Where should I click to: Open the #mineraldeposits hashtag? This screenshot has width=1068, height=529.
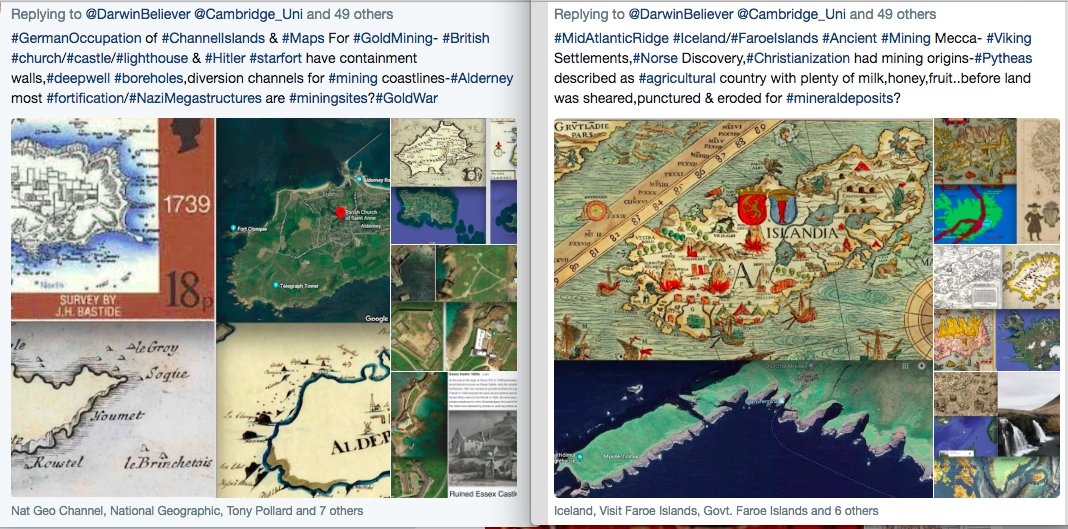839,98
